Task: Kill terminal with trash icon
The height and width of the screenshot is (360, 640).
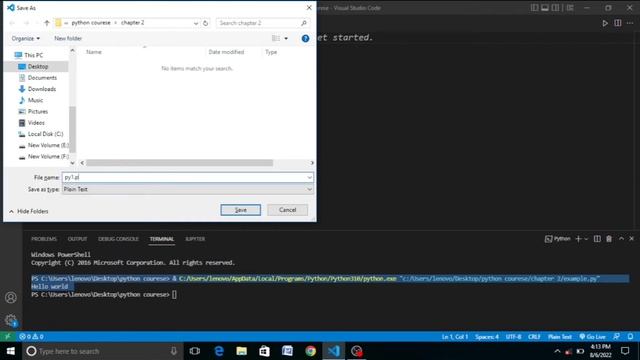Action: 609,239
